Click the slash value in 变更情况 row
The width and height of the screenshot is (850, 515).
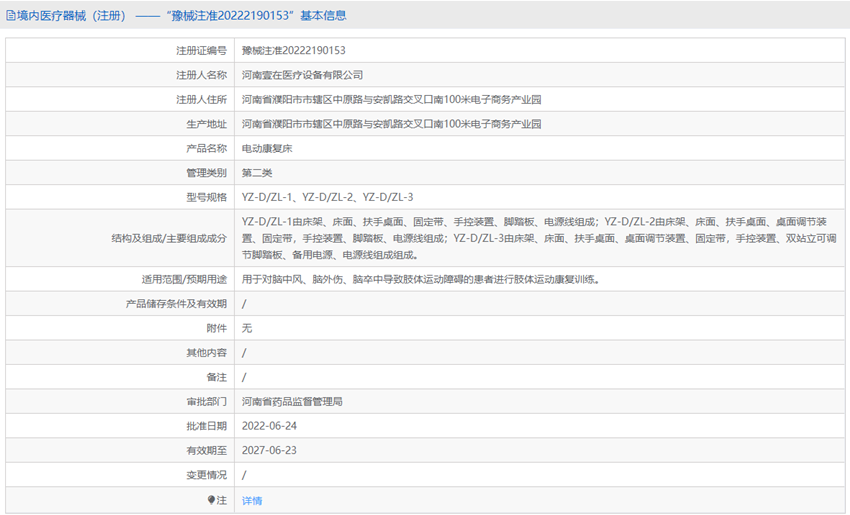[x=244, y=475]
